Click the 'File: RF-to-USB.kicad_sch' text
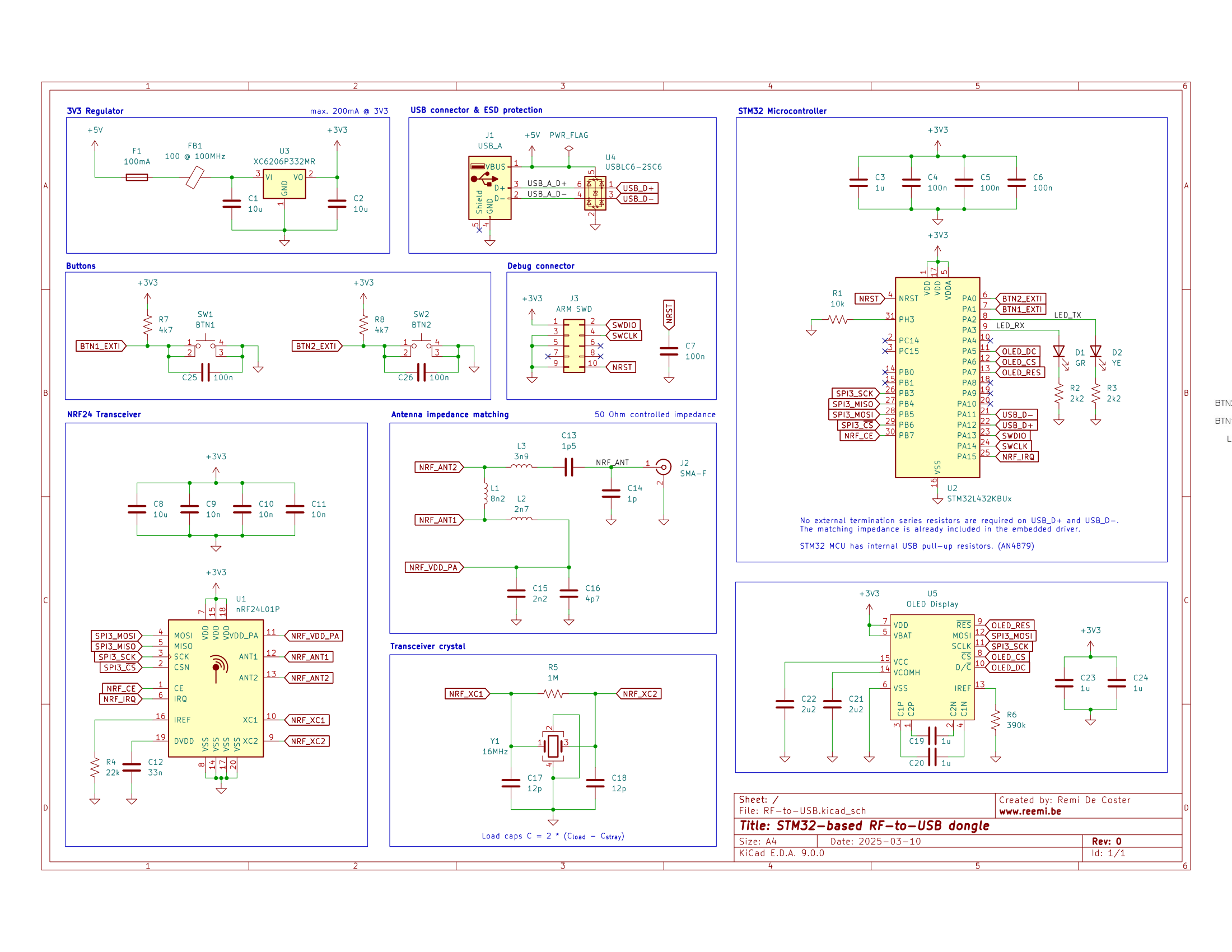 (802, 810)
